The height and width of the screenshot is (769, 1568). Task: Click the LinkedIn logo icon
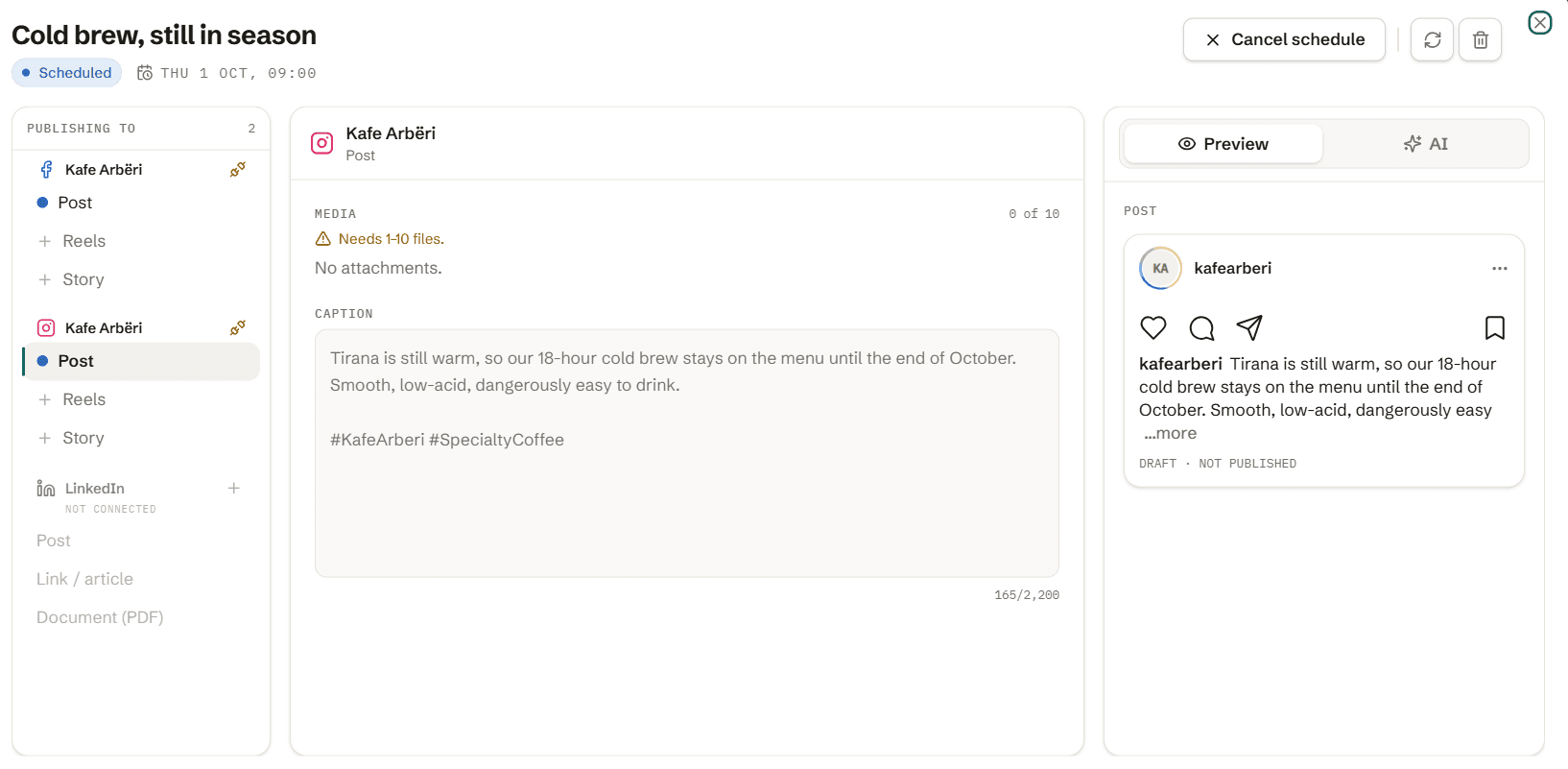(46, 489)
